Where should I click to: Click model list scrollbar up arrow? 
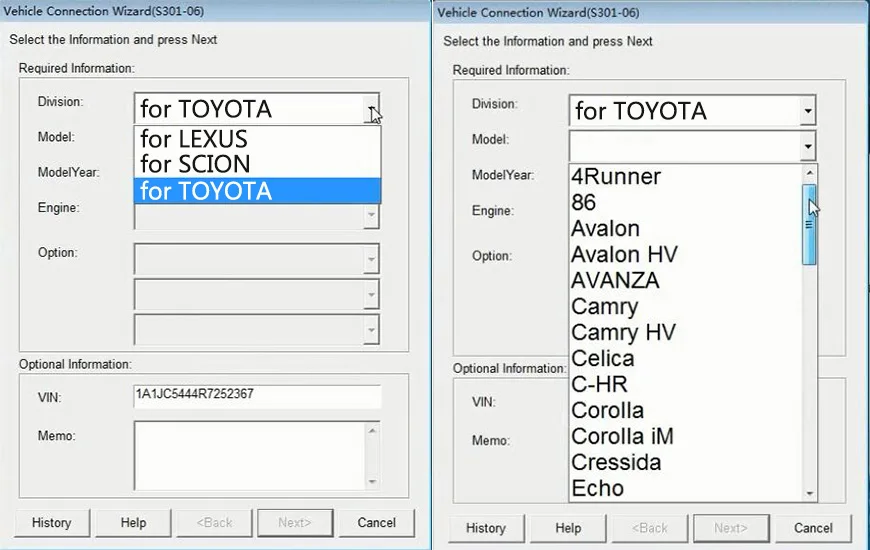[810, 173]
